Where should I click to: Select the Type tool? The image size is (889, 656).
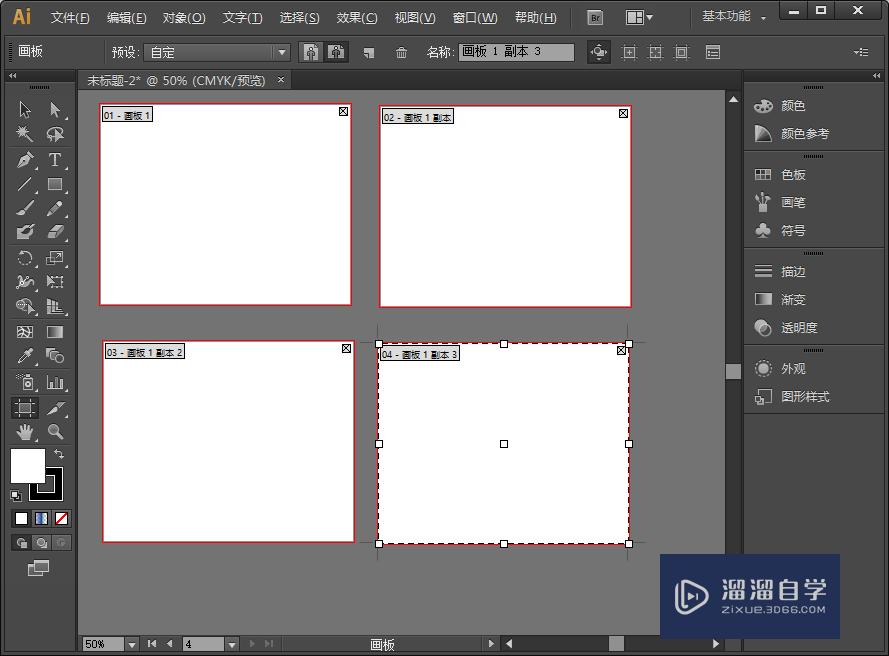55,159
